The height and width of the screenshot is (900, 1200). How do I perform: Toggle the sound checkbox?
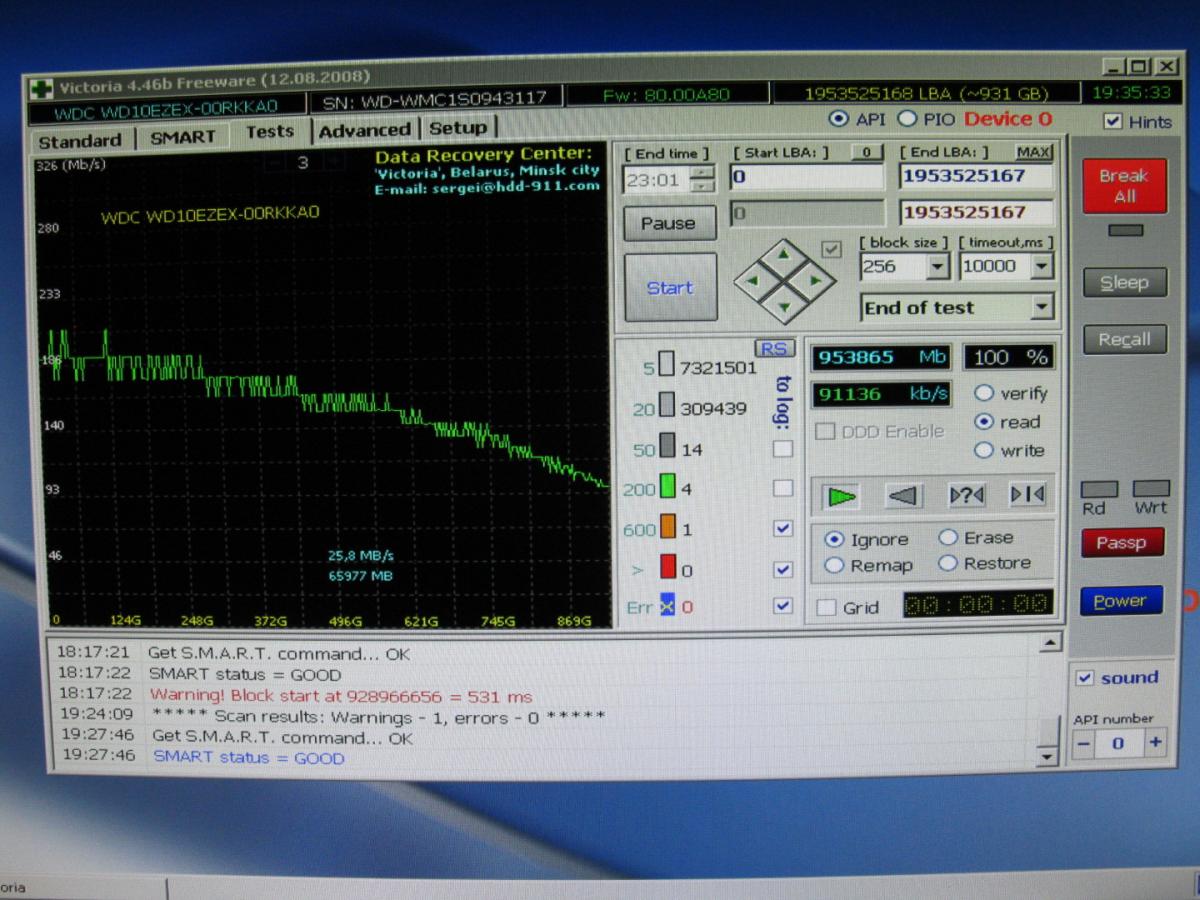pyautogui.click(x=1085, y=678)
